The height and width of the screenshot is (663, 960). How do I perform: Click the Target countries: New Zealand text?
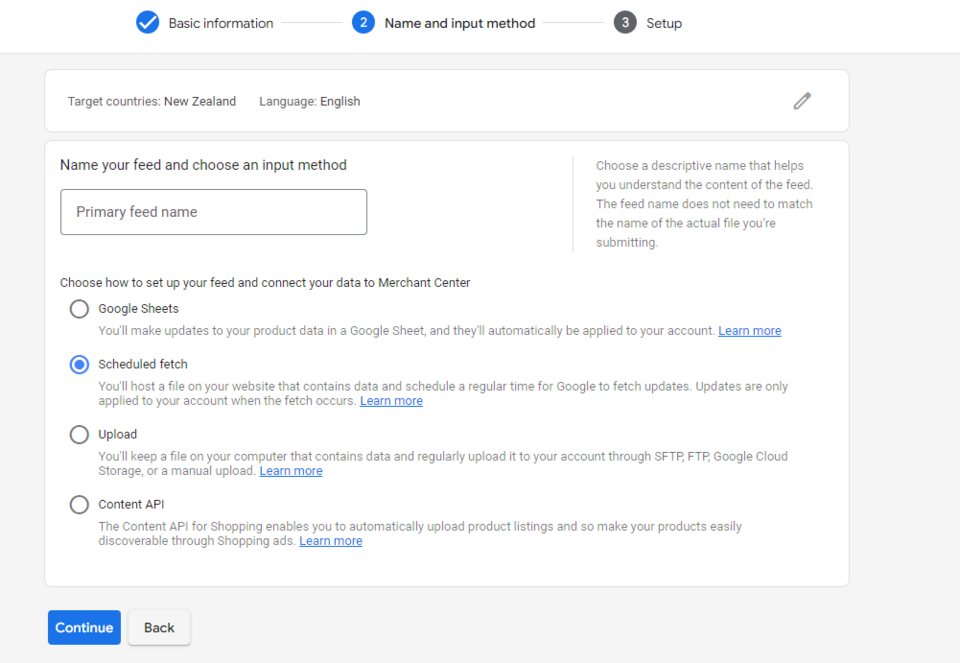click(x=152, y=101)
